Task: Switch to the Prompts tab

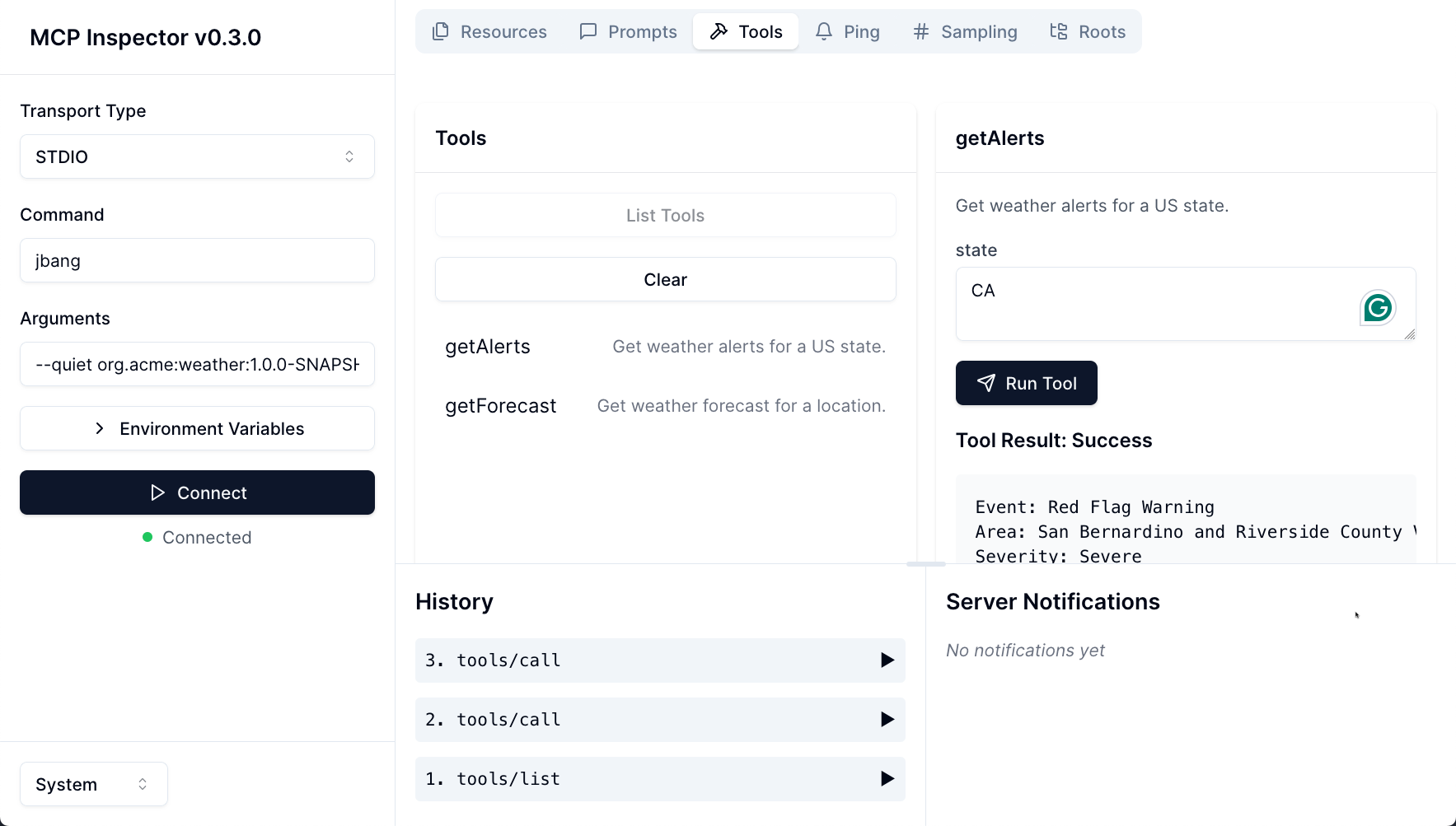Action: tap(629, 31)
